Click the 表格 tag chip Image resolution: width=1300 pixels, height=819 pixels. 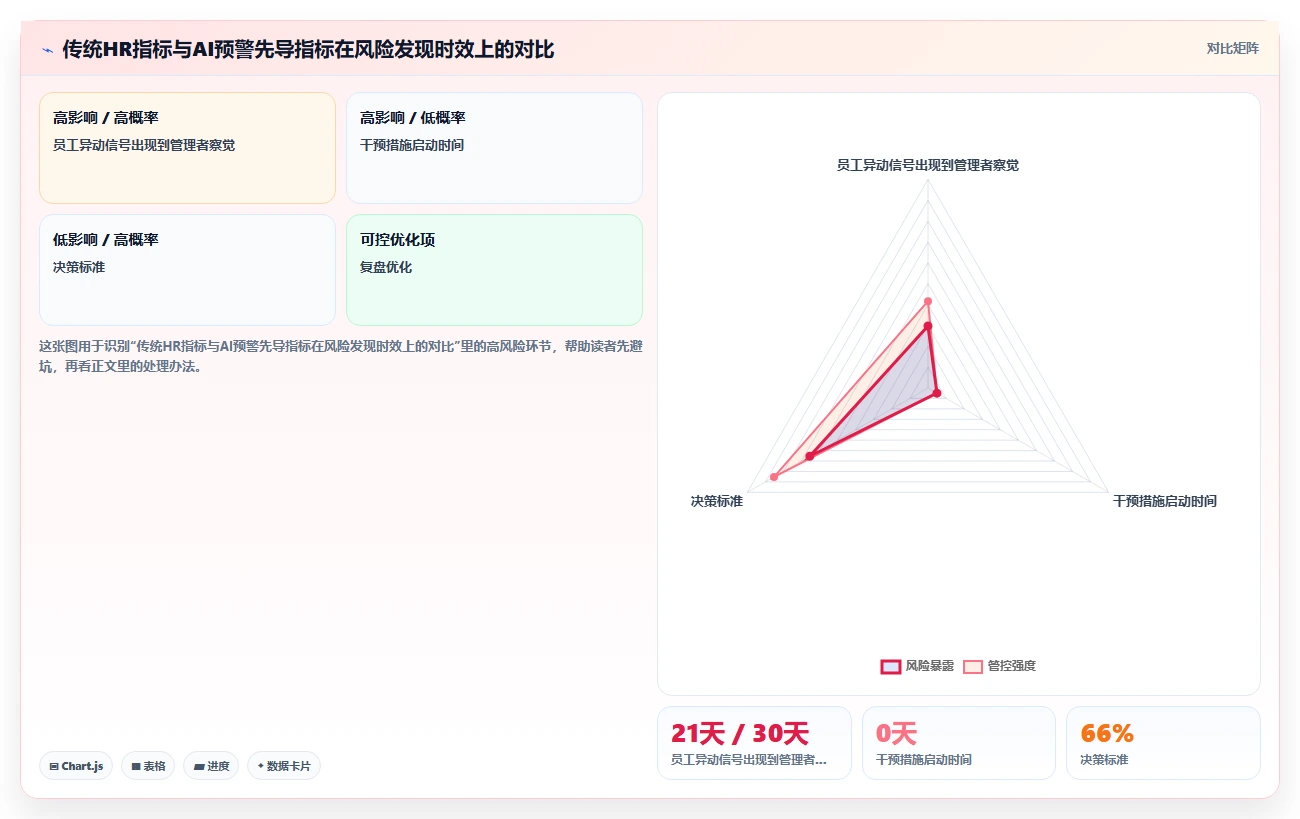click(148, 766)
